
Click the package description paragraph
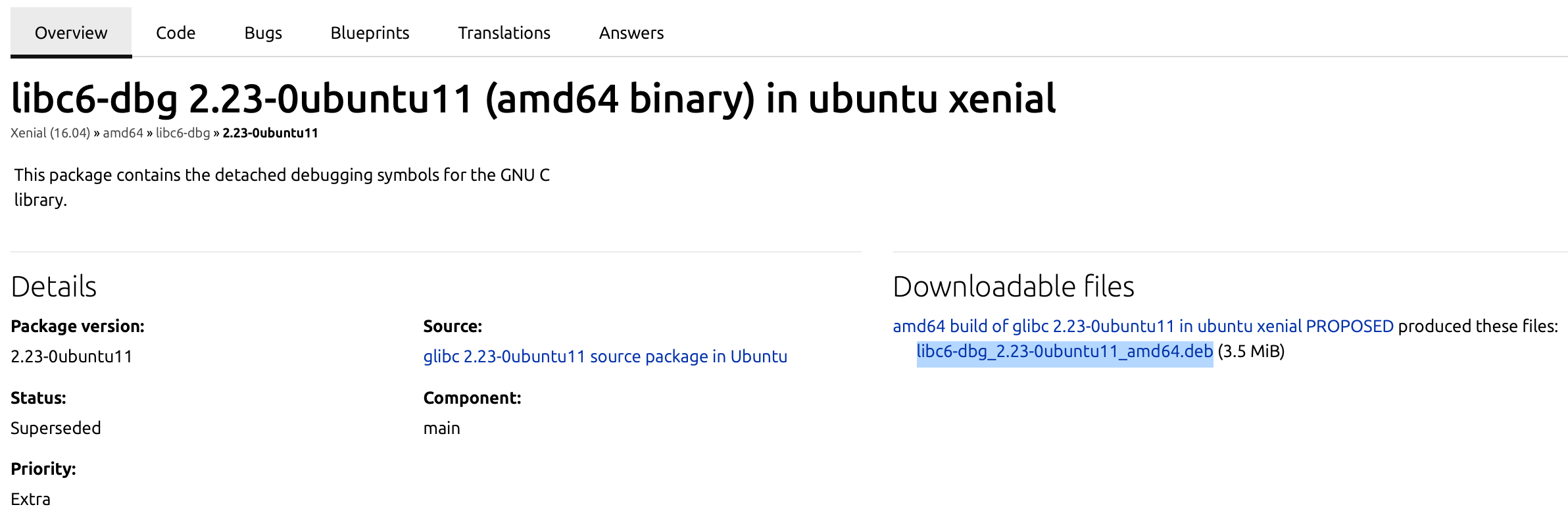tap(282, 187)
